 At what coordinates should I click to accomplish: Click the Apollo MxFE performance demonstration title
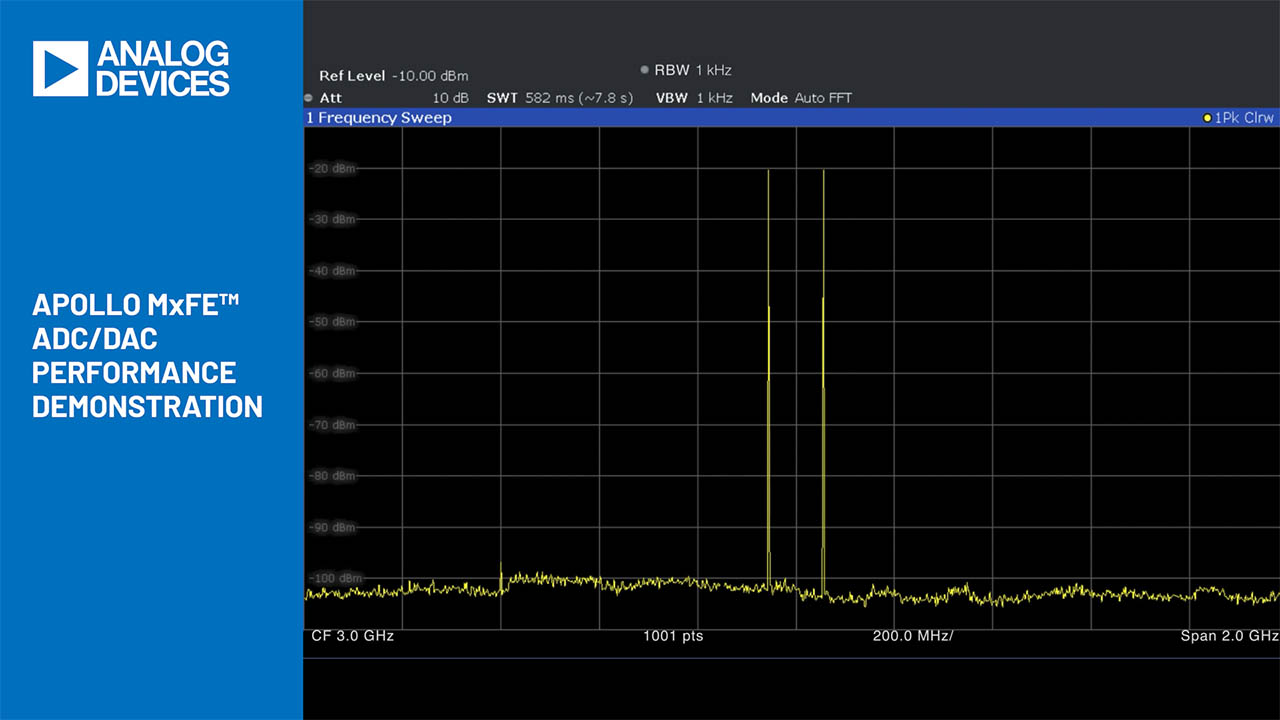(147, 355)
